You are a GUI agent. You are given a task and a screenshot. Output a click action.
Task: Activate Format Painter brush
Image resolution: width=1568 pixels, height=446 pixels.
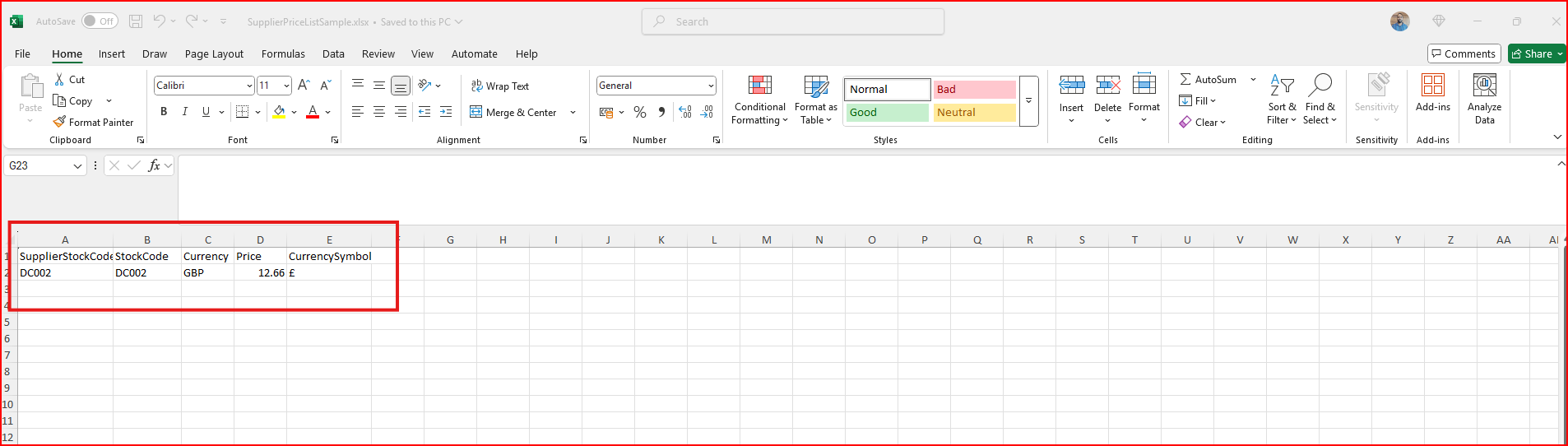click(x=93, y=123)
